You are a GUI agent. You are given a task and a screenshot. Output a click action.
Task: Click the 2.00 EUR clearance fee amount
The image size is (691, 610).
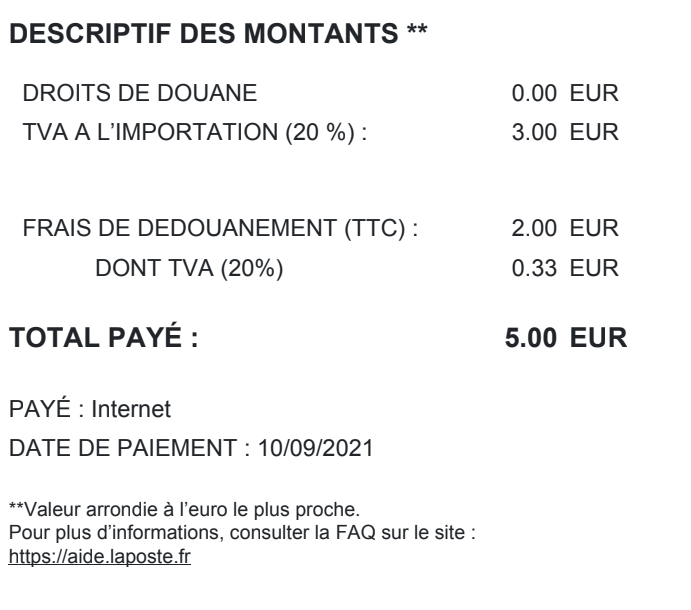tap(565, 229)
